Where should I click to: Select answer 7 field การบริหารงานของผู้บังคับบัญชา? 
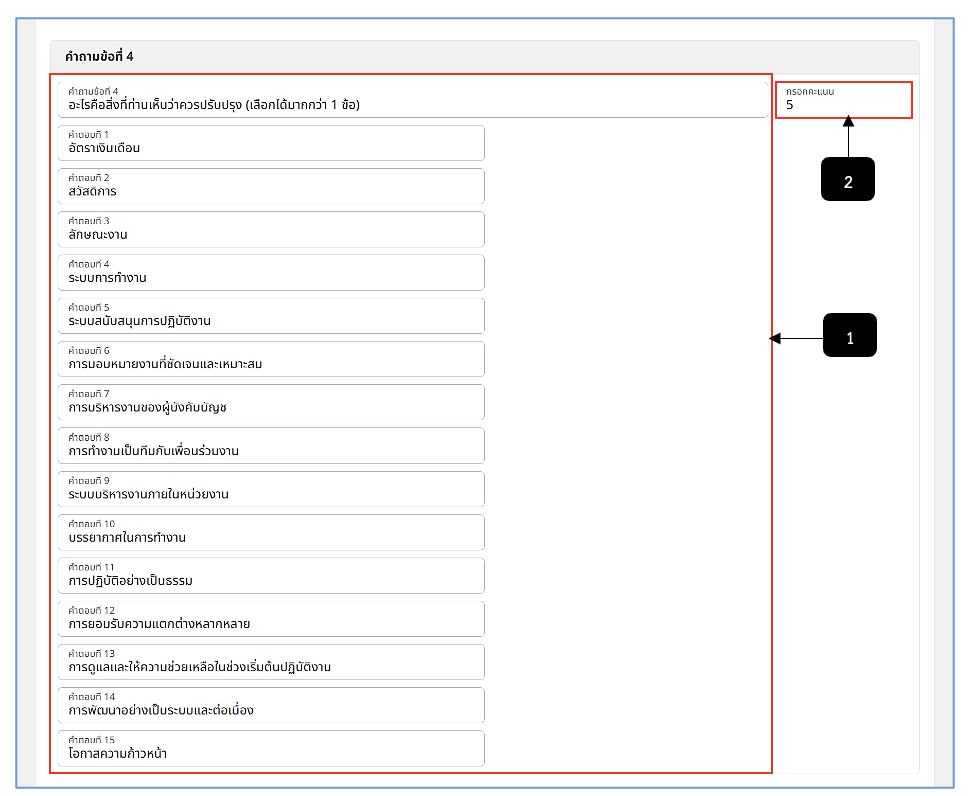[x=271, y=402]
